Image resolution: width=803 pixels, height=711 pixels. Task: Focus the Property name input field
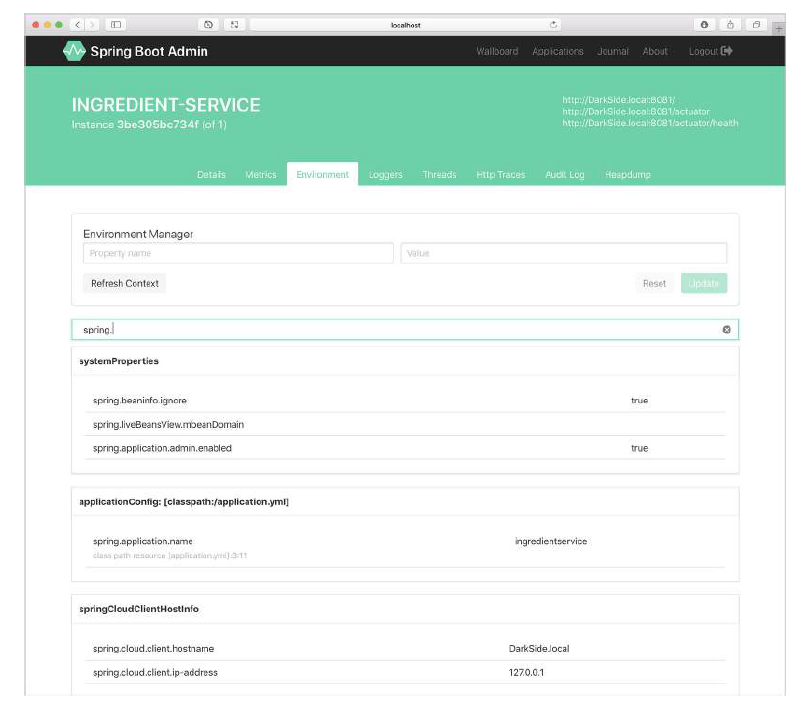[x=238, y=253]
